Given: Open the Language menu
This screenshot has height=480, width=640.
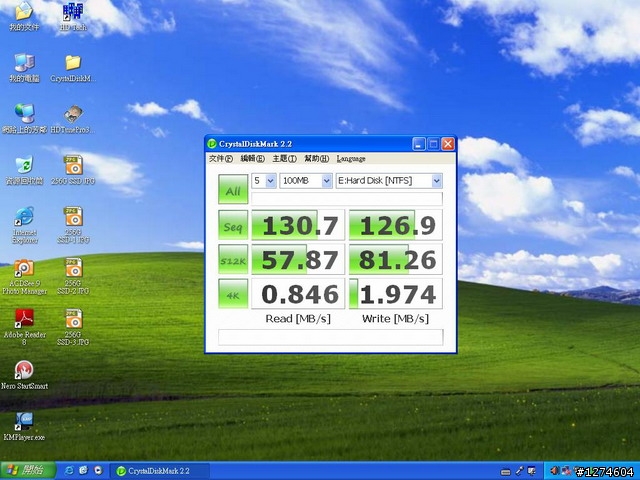Looking at the screenshot, I should pyautogui.click(x=351, y=158).
